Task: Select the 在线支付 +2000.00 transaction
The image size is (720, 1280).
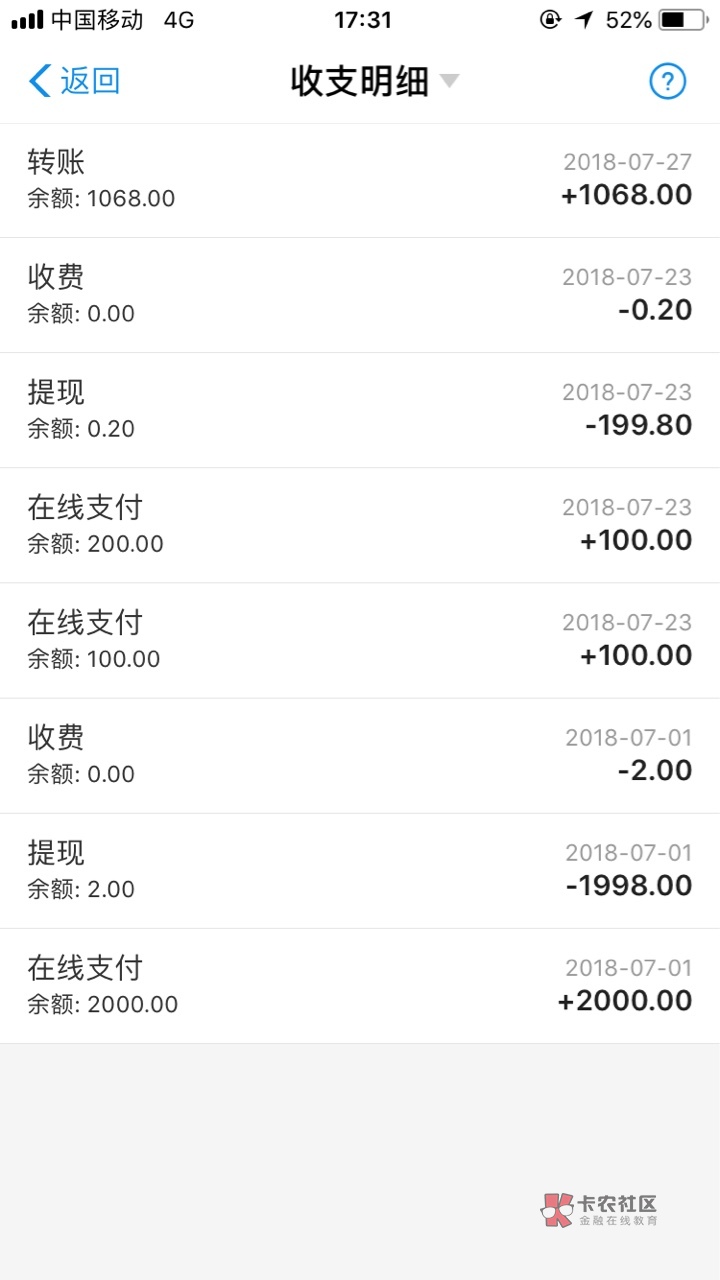Action: tap(360, 985)
